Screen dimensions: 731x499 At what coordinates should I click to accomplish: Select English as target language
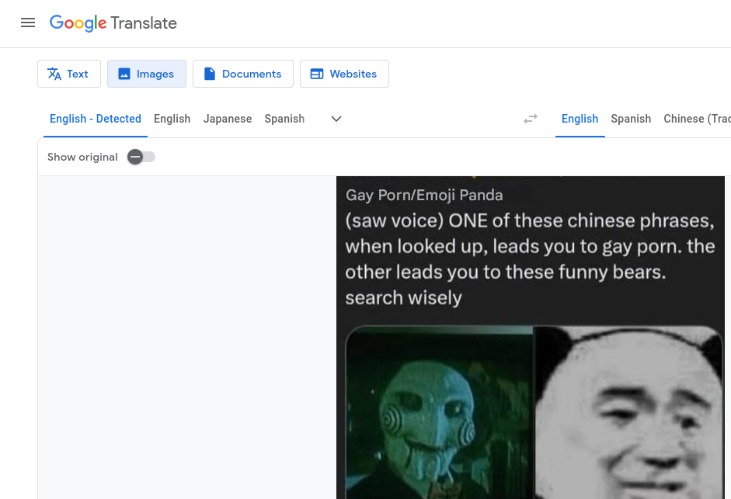[579, 119]
